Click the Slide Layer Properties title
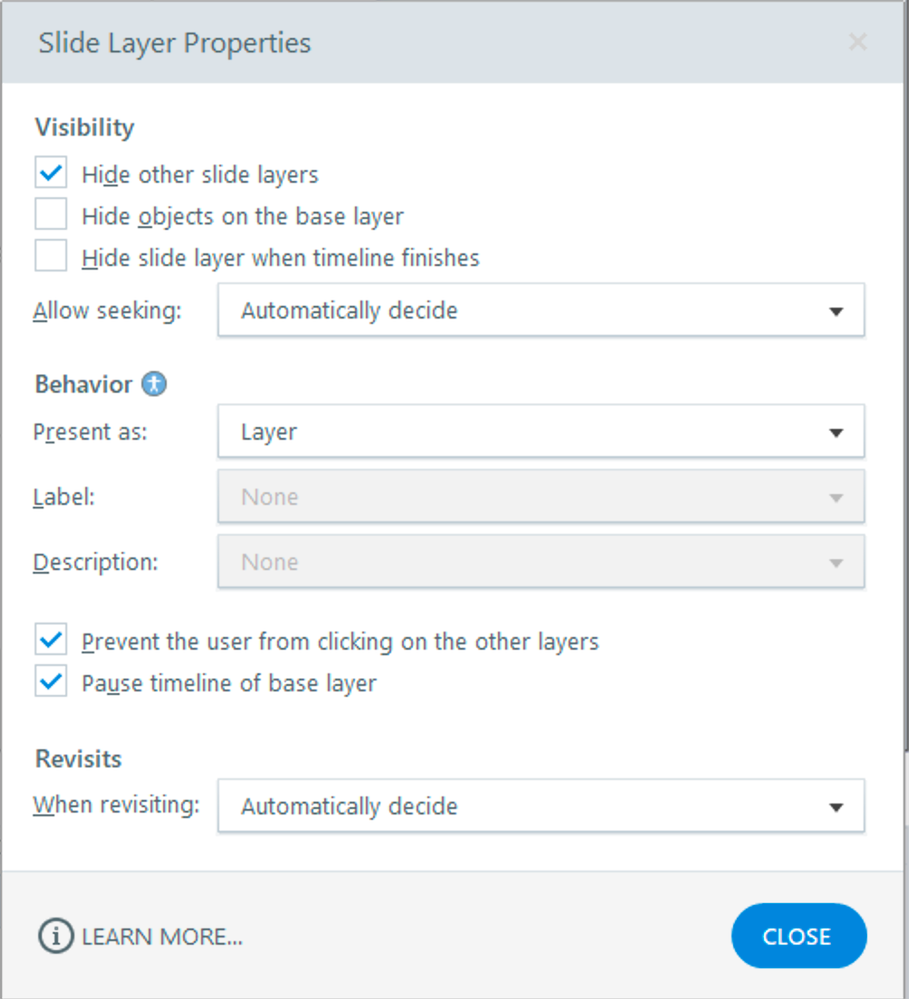909x999 pixels. tap(174, 43)
